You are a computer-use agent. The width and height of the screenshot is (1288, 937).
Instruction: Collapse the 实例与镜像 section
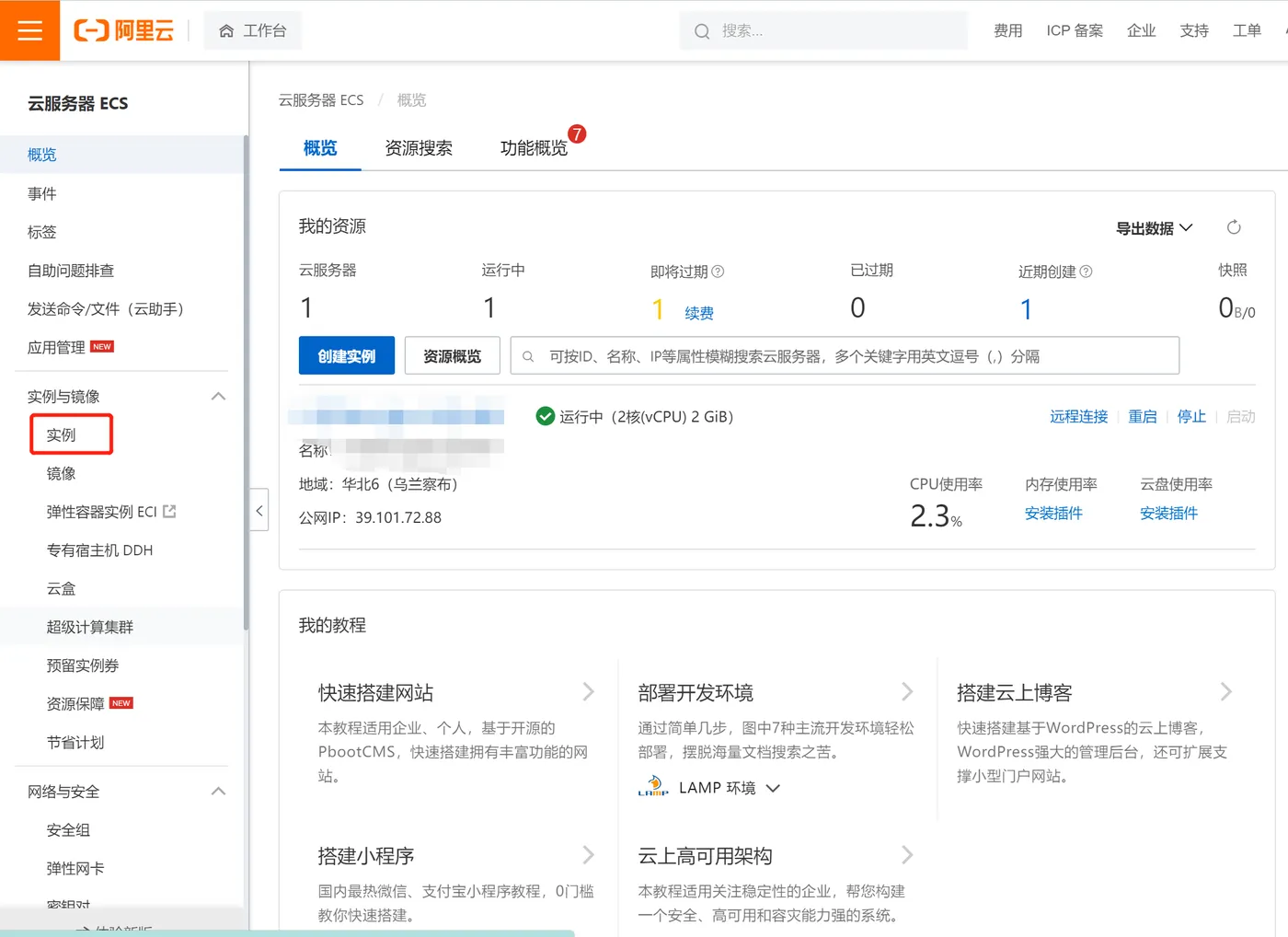coord(218,396)
